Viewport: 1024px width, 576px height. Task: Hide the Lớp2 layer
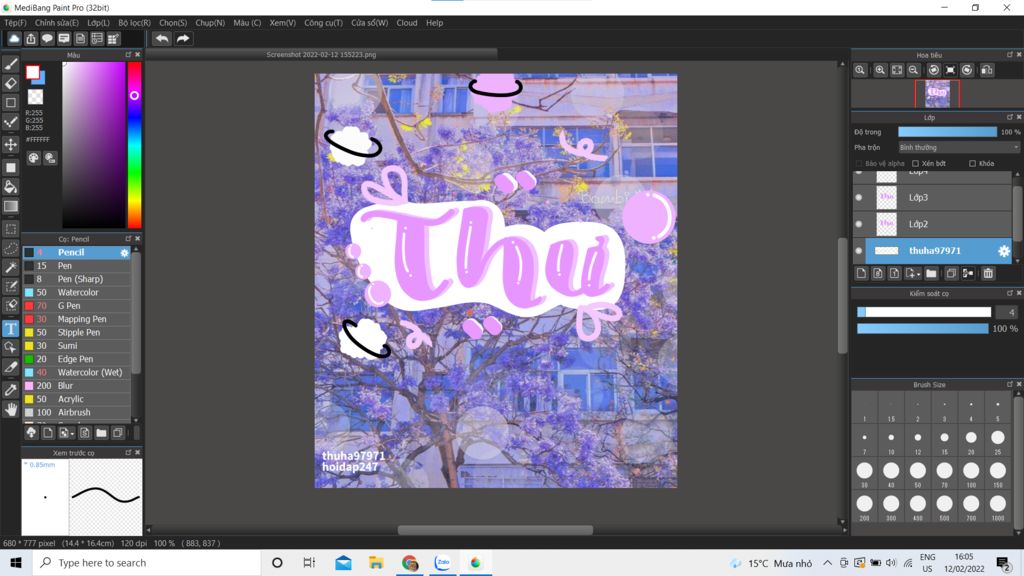(x=859, y=224)
